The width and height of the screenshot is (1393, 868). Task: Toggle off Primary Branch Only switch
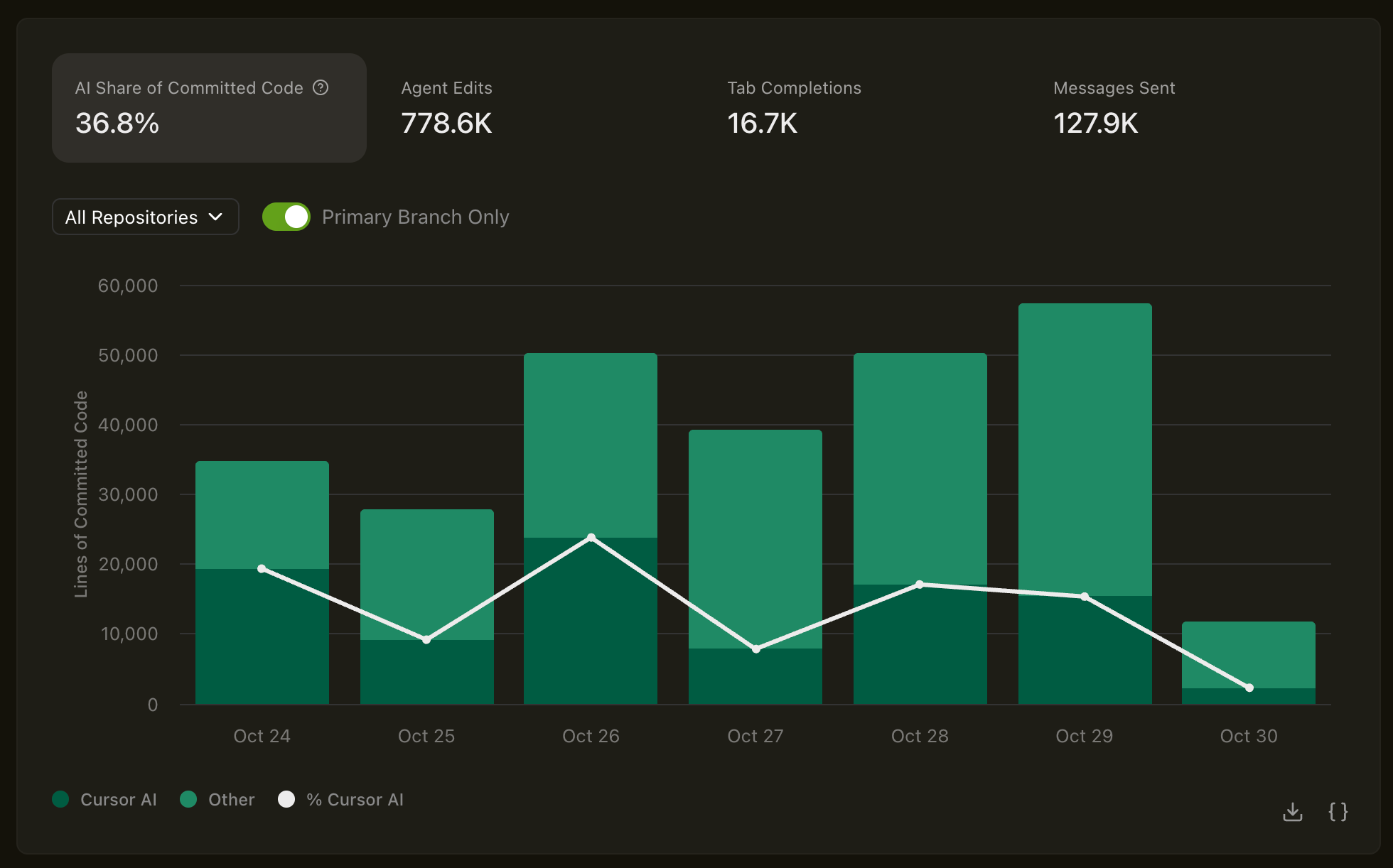pos(286,217)
